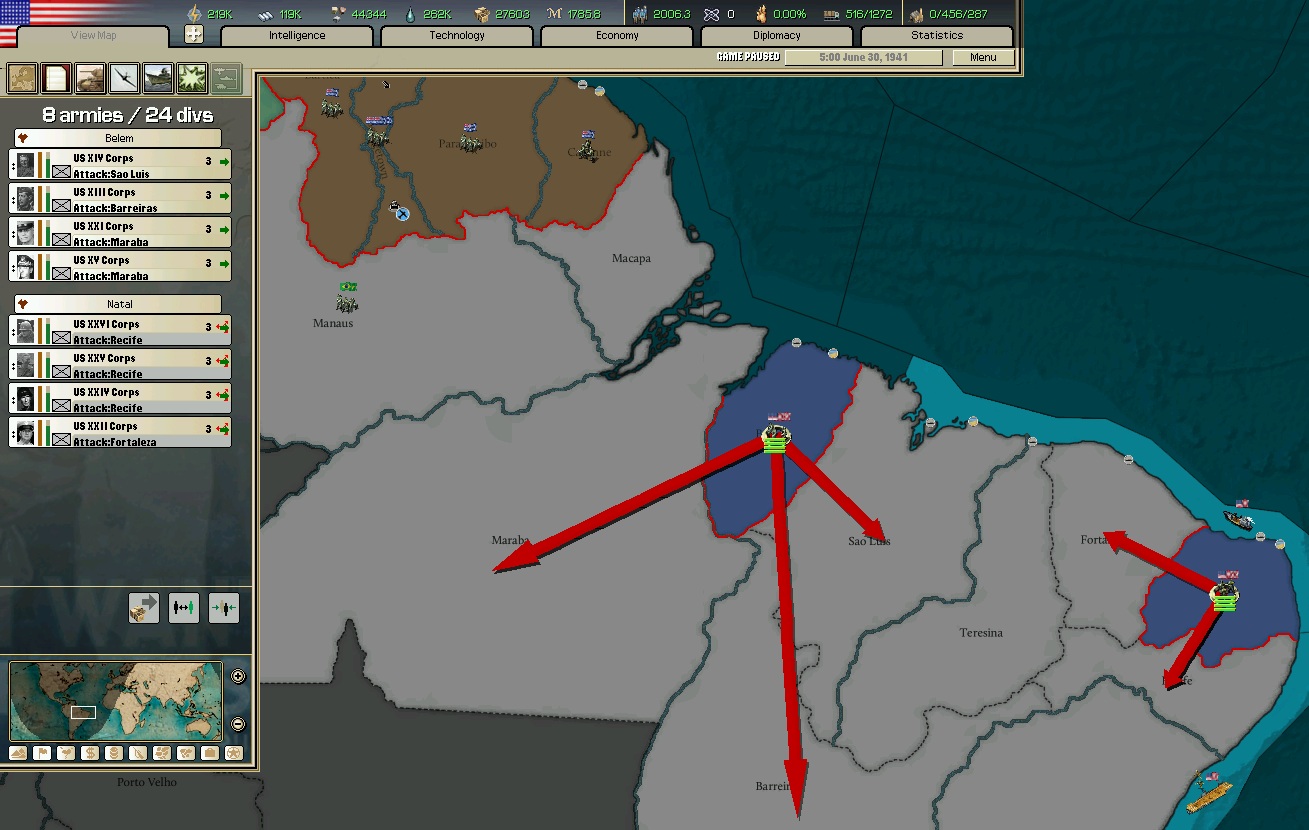Click the date and time display
Image resolution: width=1309 pixels, height=830 pixels.
(x=863, y=57)
